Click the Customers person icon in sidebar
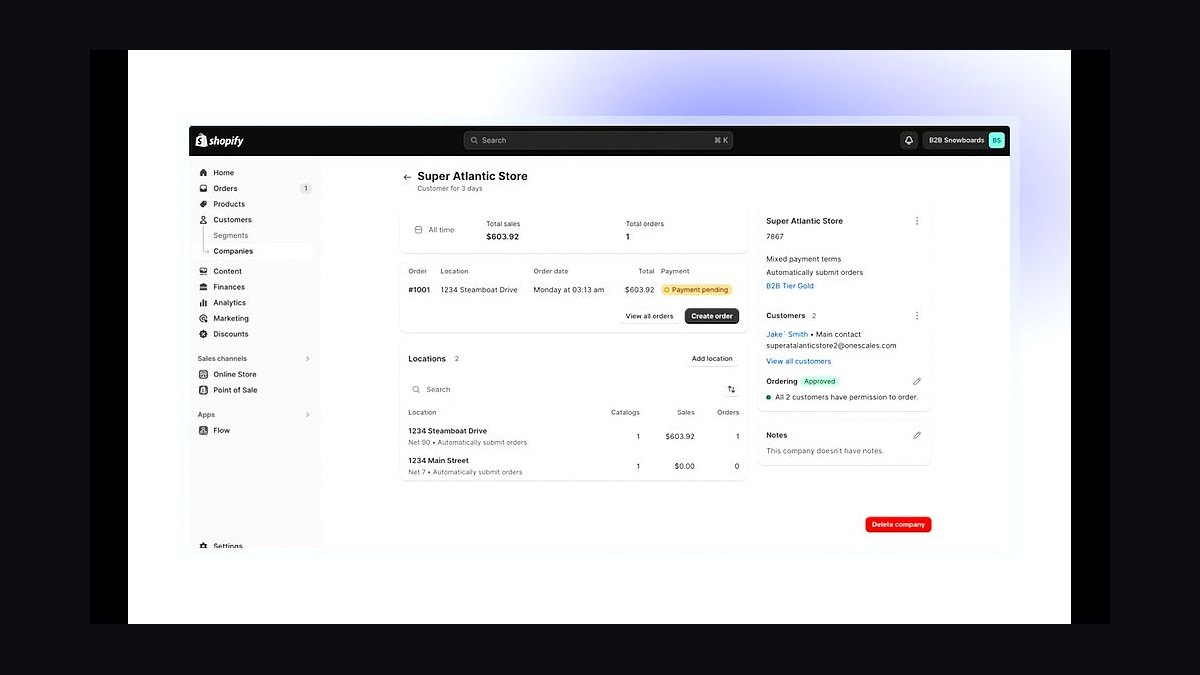The height and width of the screenshot is (675, 1200). [x=204, y=220]
